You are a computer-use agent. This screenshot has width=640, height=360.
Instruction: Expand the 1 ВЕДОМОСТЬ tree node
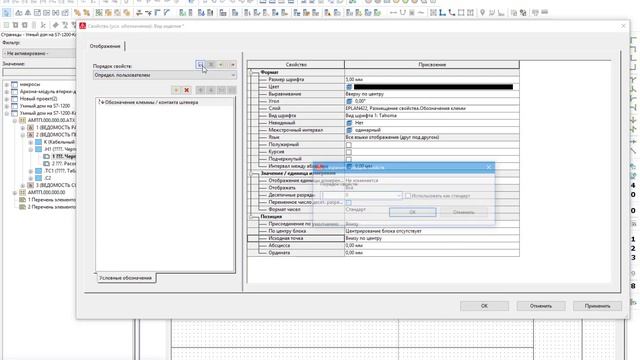tap(23, 128)
